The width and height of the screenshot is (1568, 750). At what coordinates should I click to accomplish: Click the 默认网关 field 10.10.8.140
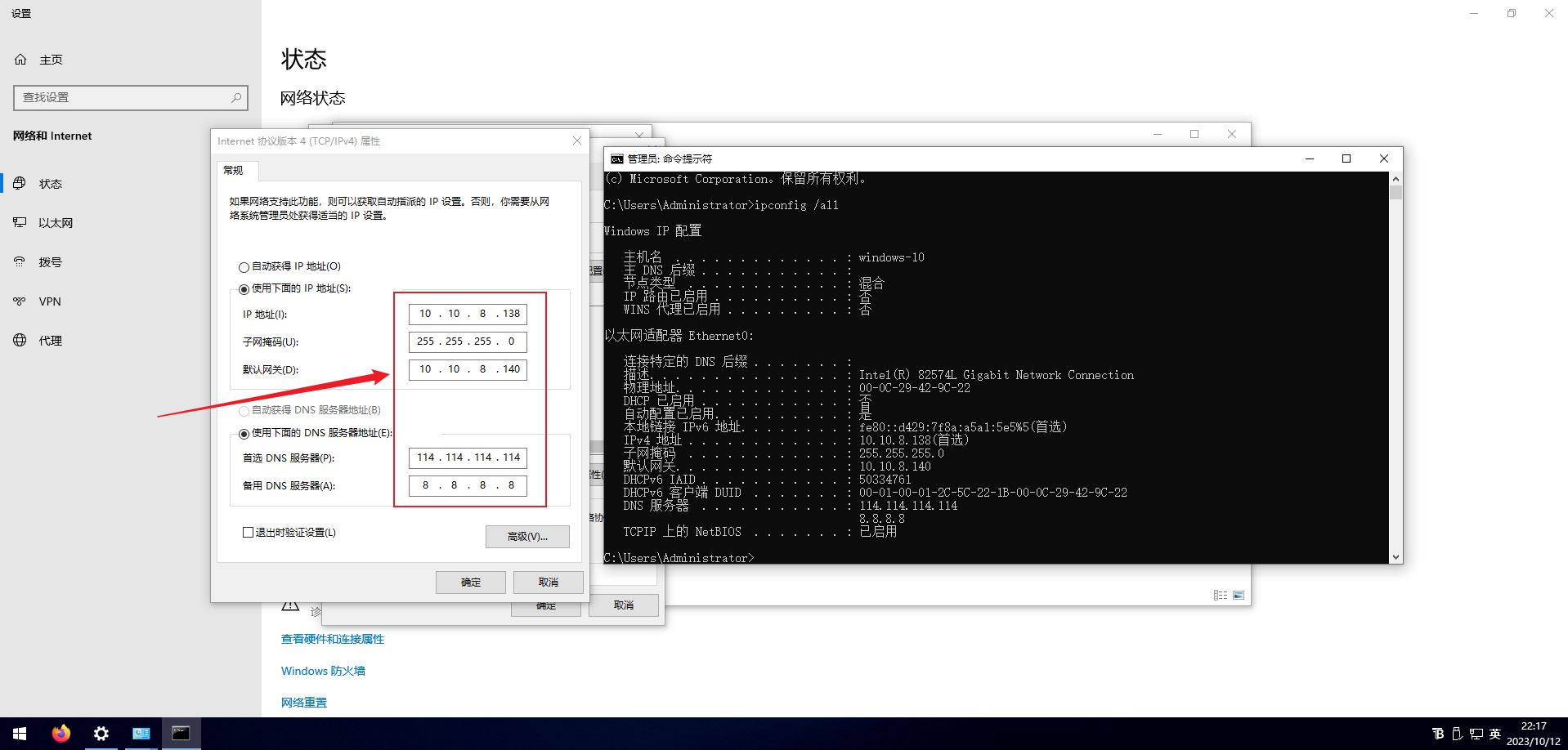(x=468, y=369)
